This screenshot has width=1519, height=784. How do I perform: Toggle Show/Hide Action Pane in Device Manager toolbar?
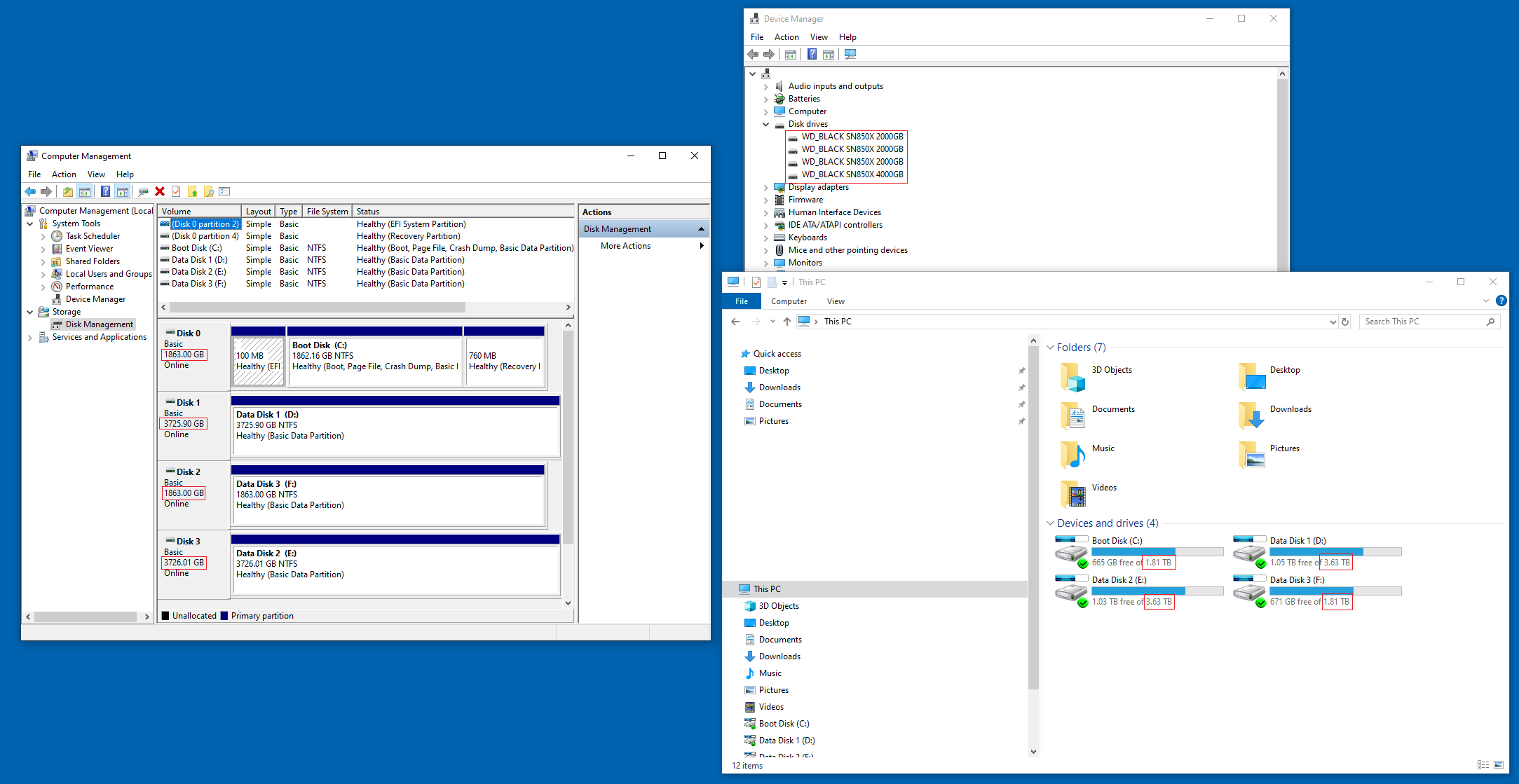coord(829,54)
